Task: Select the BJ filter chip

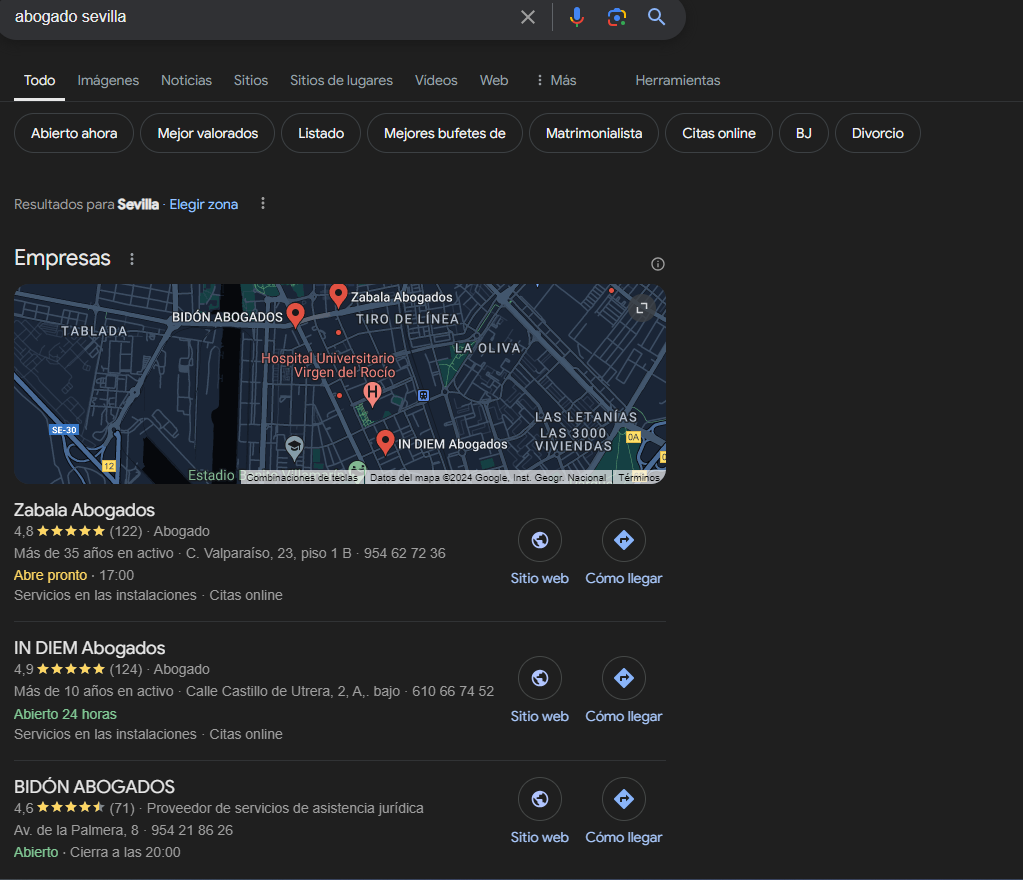Action: pyautogui.click(x=804, y=133)
